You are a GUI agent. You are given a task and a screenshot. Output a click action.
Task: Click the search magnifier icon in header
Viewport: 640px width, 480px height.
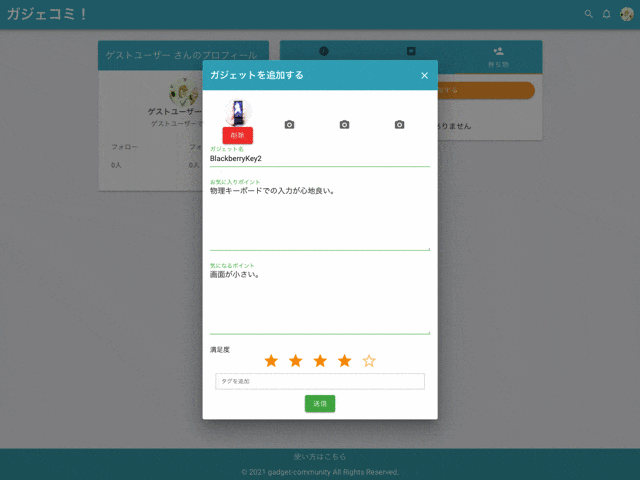[588, 14]
